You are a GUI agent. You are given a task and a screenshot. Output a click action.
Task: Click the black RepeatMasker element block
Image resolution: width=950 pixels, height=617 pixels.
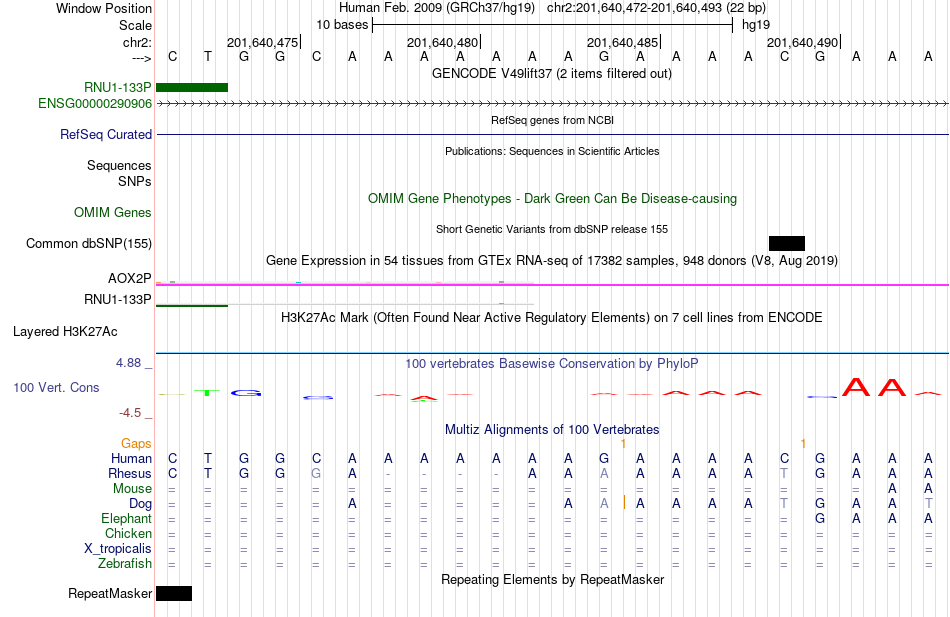coord(174,593)
